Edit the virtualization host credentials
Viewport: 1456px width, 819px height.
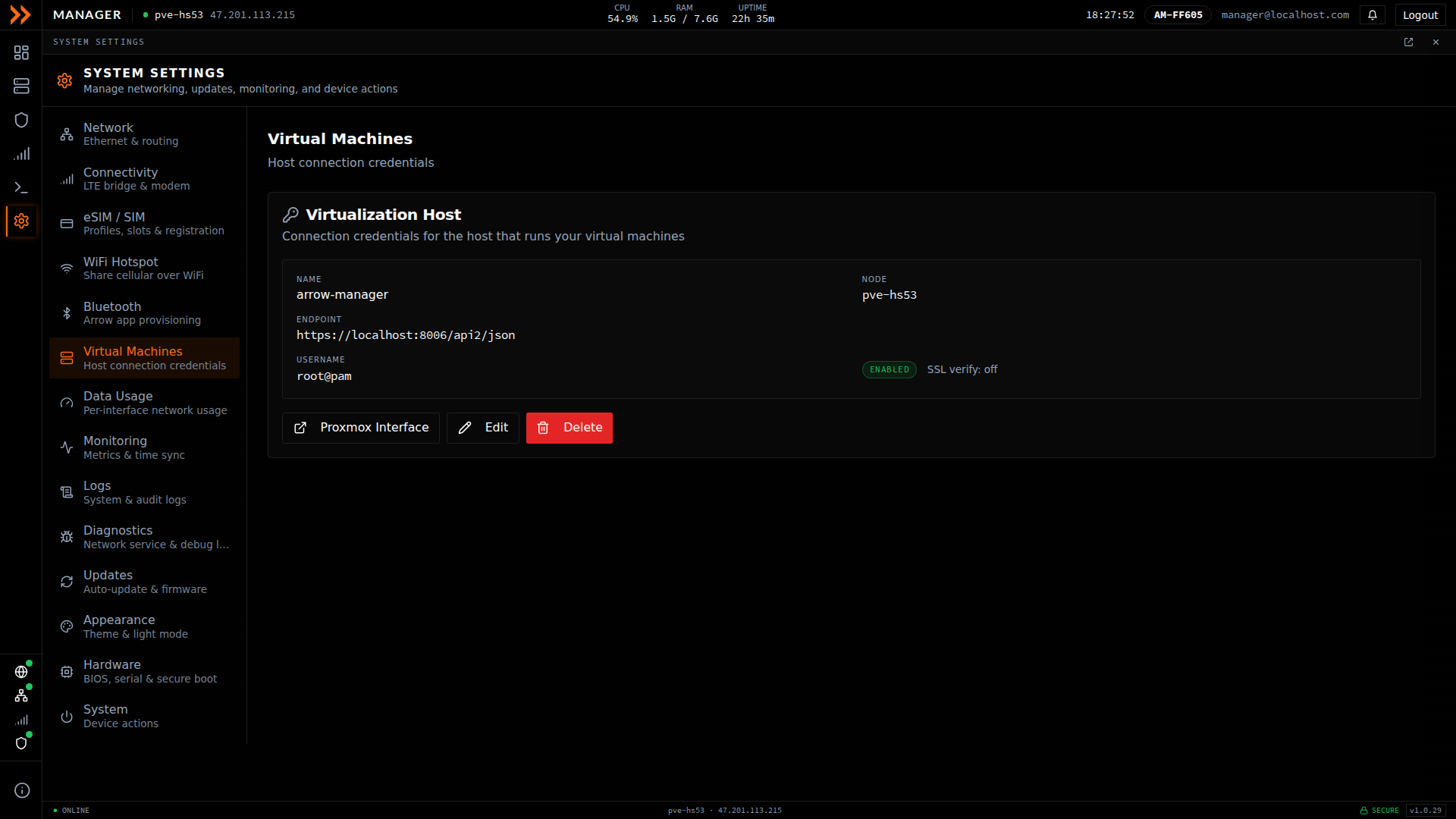pyautogui.click(x=483, y=428)
